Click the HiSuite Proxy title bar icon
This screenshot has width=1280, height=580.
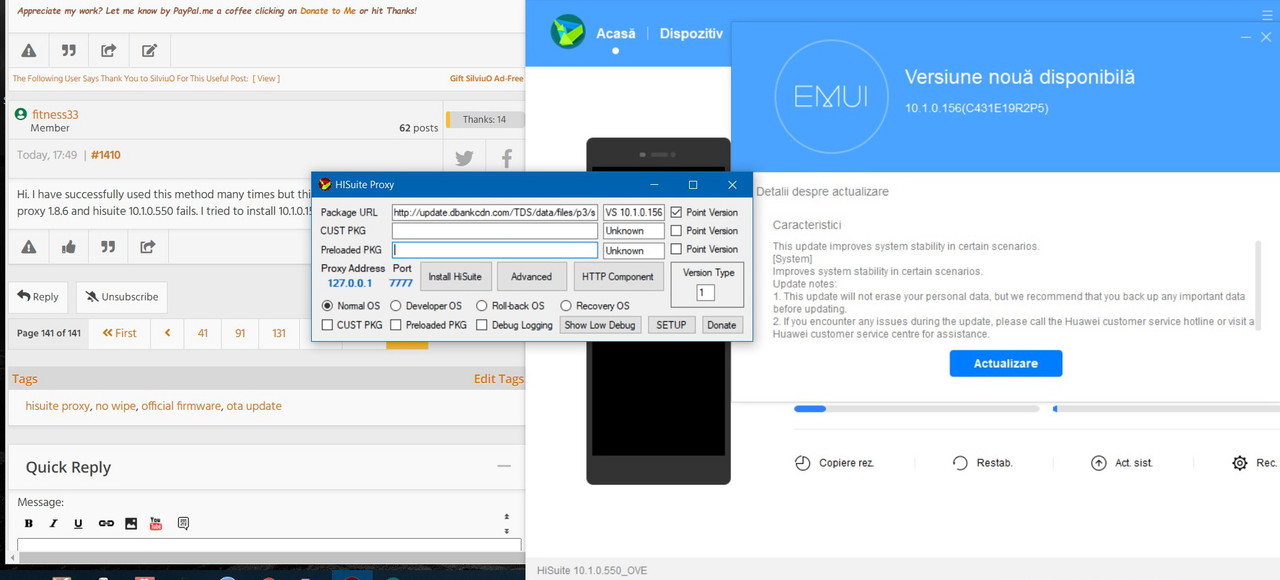tap(325, 185)
